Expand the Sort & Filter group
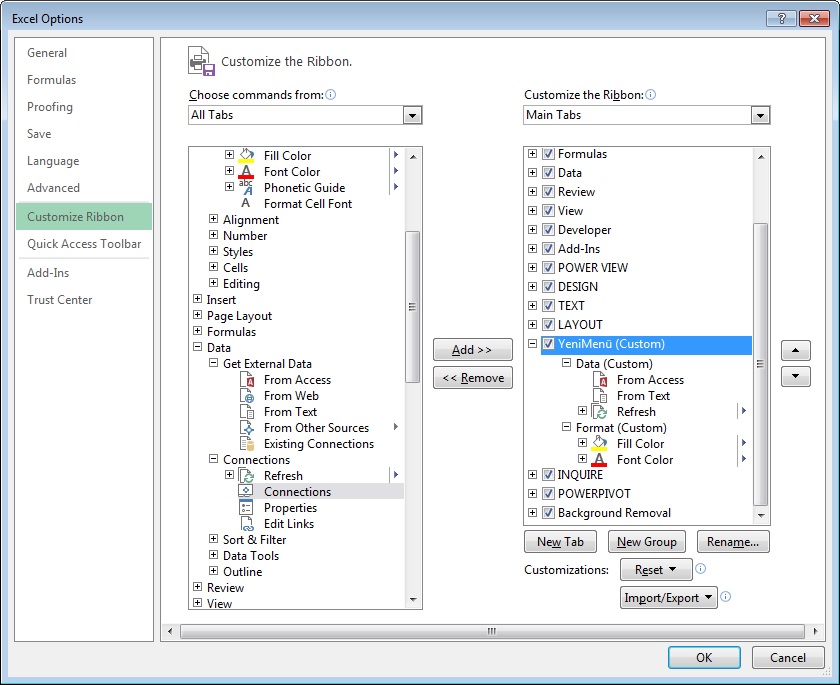840x685 pixels. [213, 539]
